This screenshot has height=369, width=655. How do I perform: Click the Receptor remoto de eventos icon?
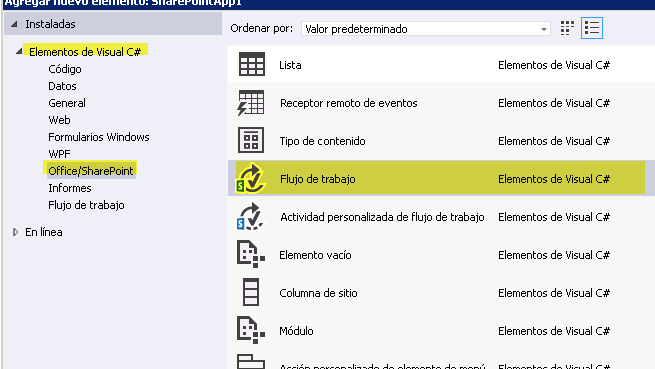coord(251,103)
